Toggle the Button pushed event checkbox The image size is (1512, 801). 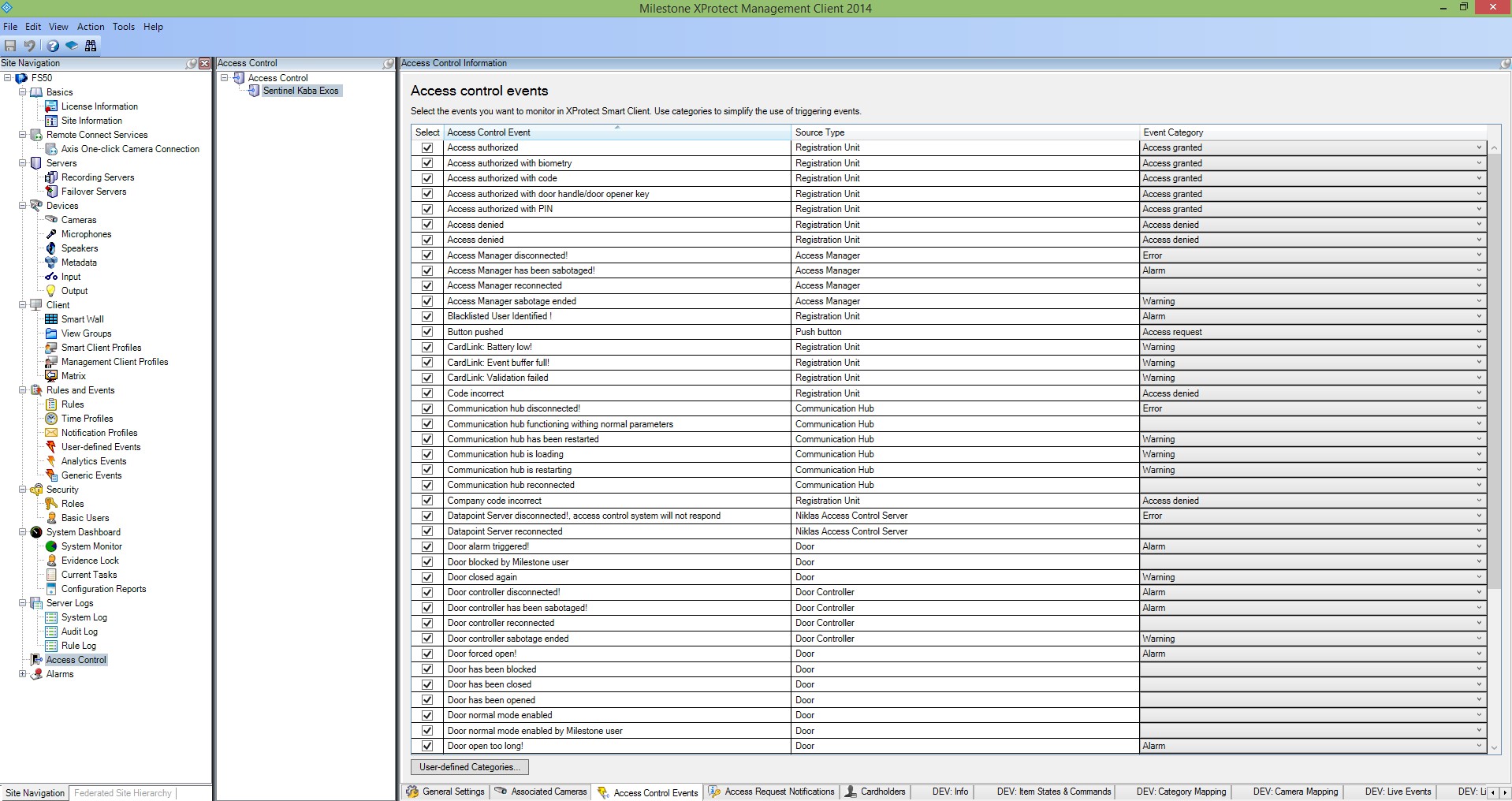[x=427, y=332]
